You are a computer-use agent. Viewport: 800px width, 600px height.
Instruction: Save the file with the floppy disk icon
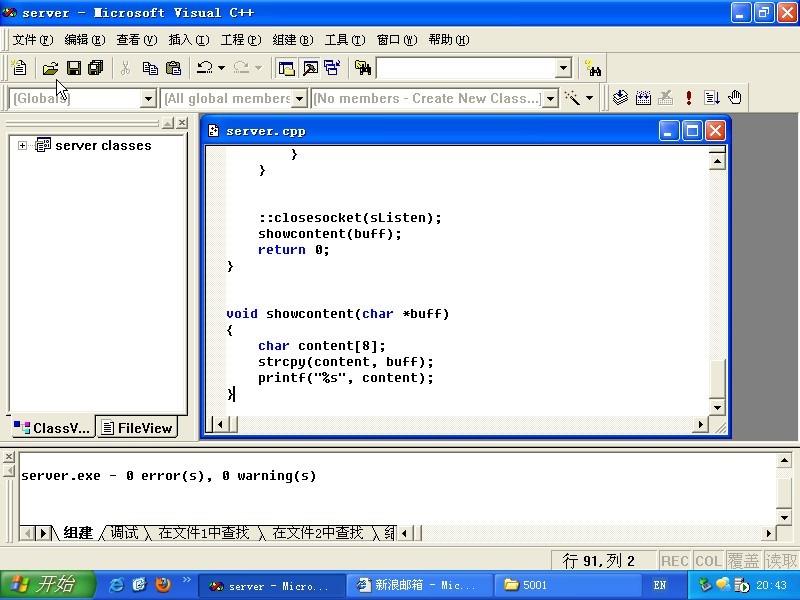(73, 68)
